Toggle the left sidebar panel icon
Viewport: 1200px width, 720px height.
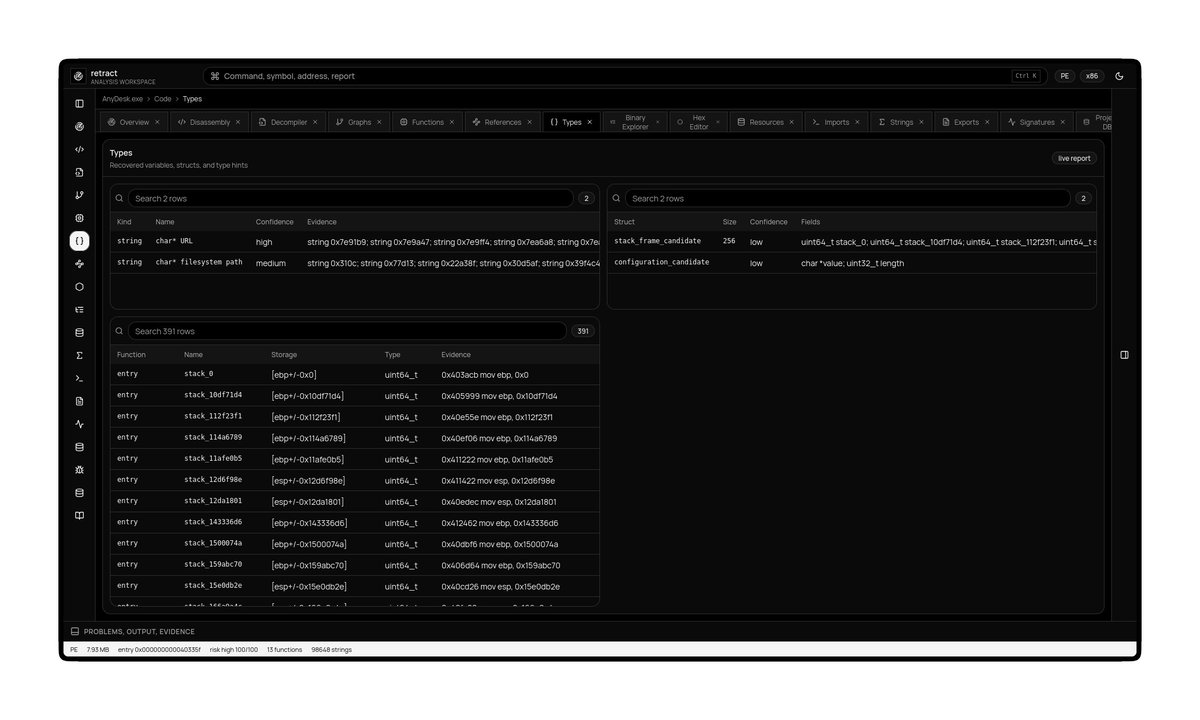79,103
